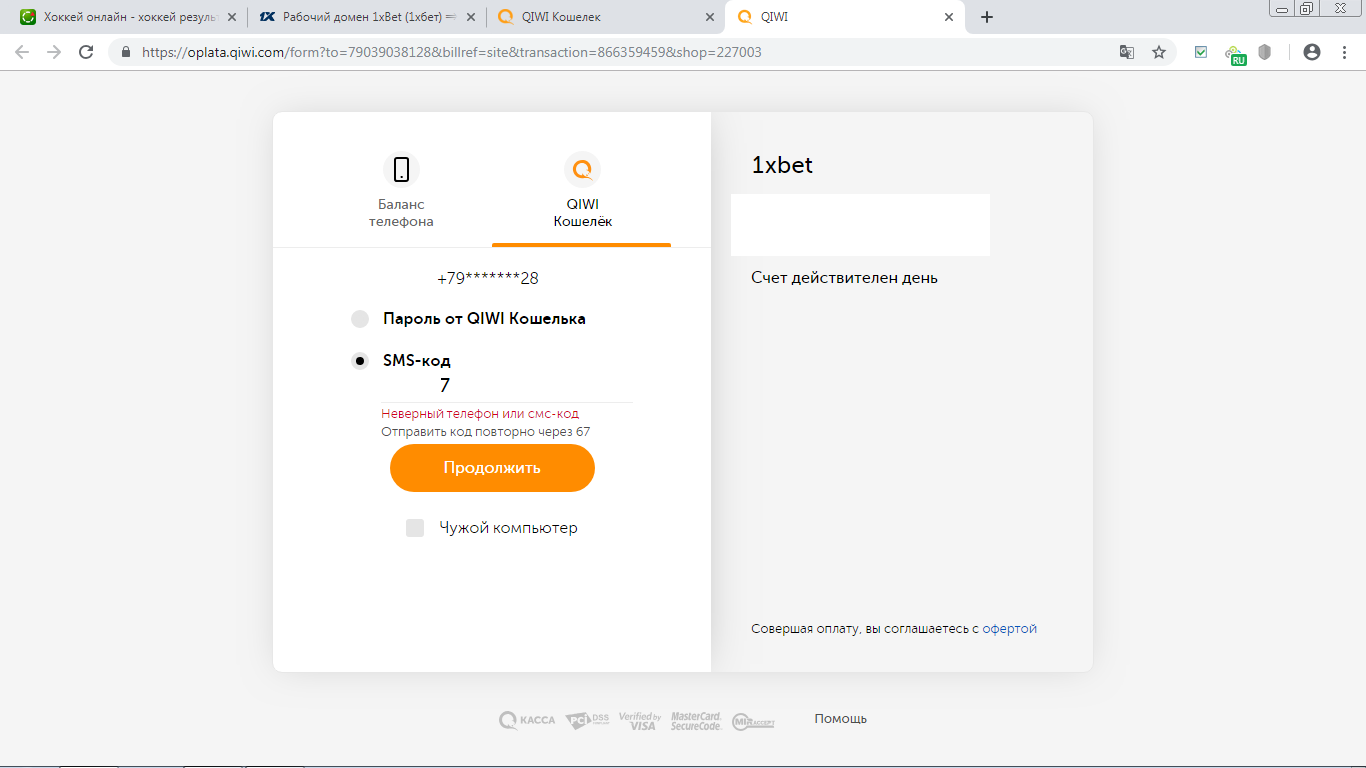
Task: Open a new browser tab with plus
Action: click(x=987, y=17)
